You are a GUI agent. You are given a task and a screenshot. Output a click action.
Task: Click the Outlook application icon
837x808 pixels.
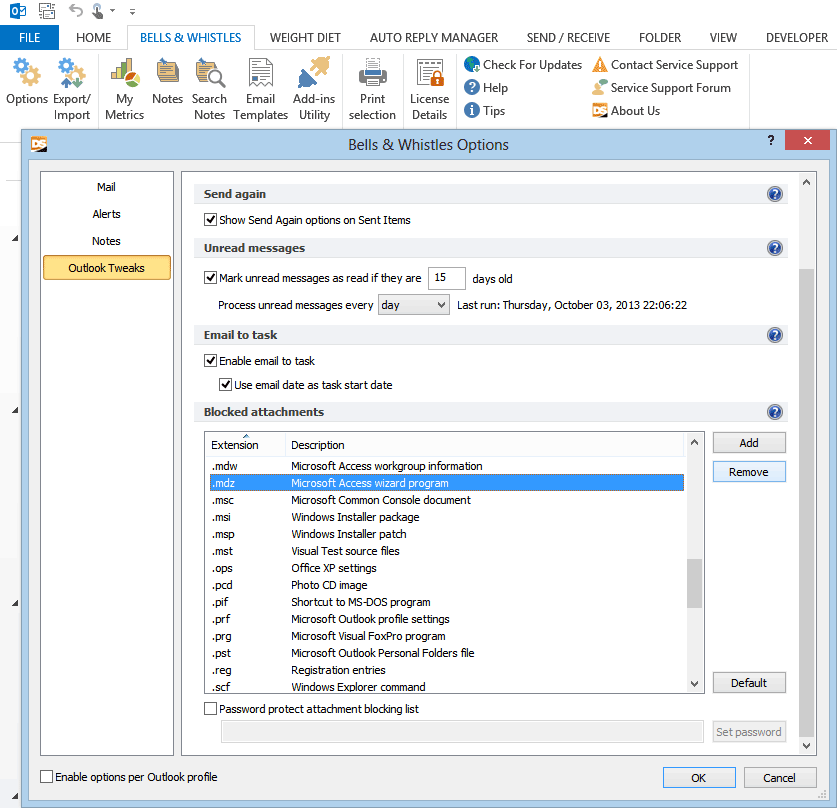18,10
